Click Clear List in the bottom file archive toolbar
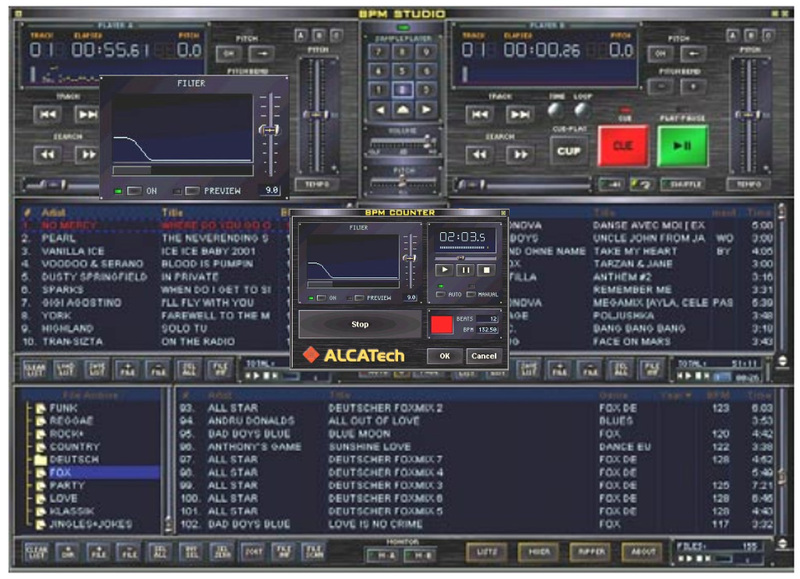This screenshot has height=579, width=800. [x=37, y=551]
